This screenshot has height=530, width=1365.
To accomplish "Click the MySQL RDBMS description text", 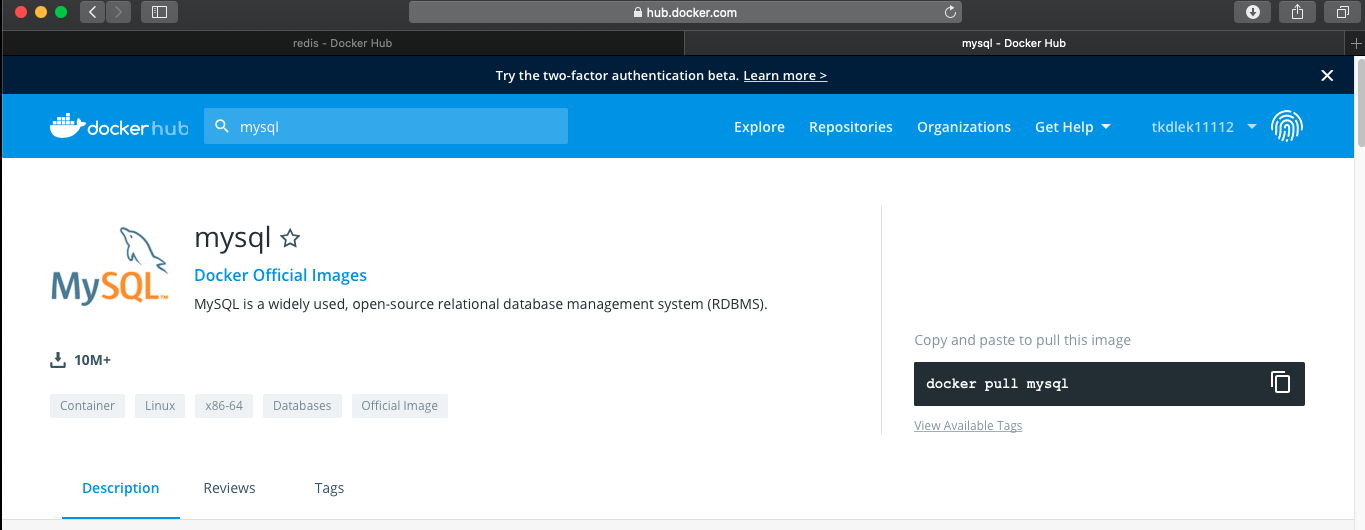I will point(481,304).
